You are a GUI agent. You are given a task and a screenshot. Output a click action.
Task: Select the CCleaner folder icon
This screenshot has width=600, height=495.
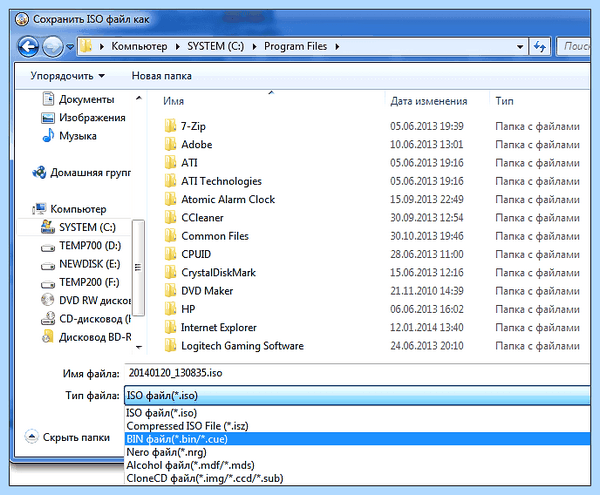pyautogui.click(x=170, y=218)
